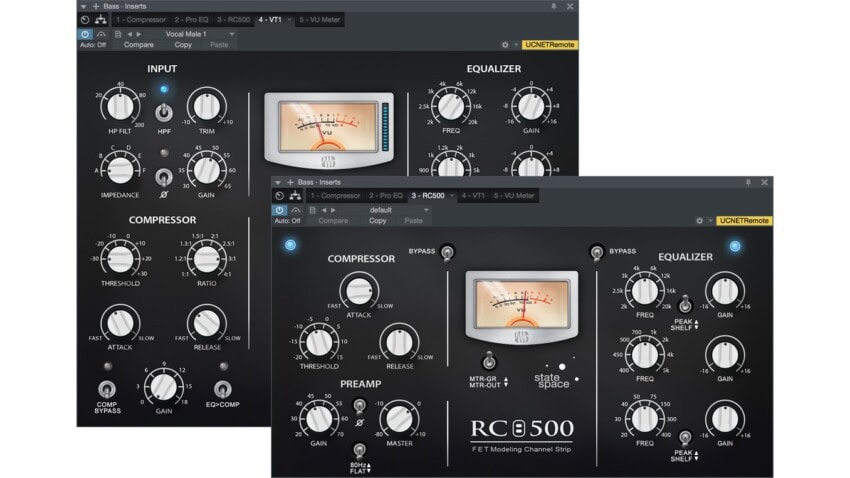The width and height of the screenshot is (850, 478).
Task: Click Compare in VT1 window
Action: [x=138, y=45]
